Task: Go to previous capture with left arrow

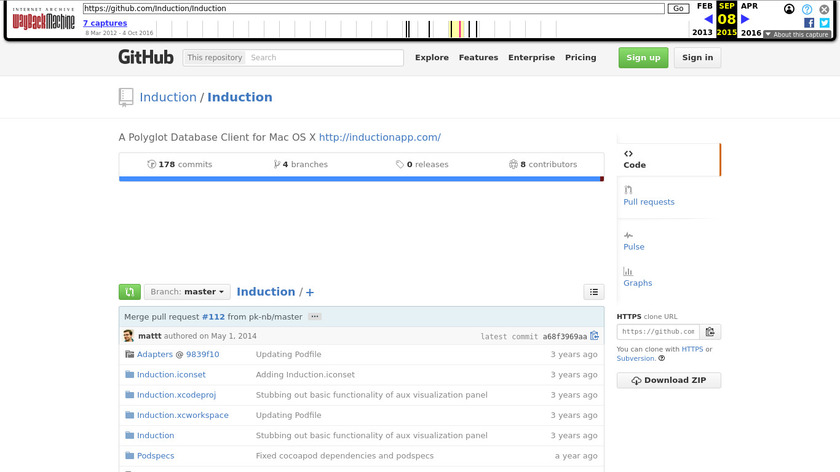Action: tap(708, 19)
